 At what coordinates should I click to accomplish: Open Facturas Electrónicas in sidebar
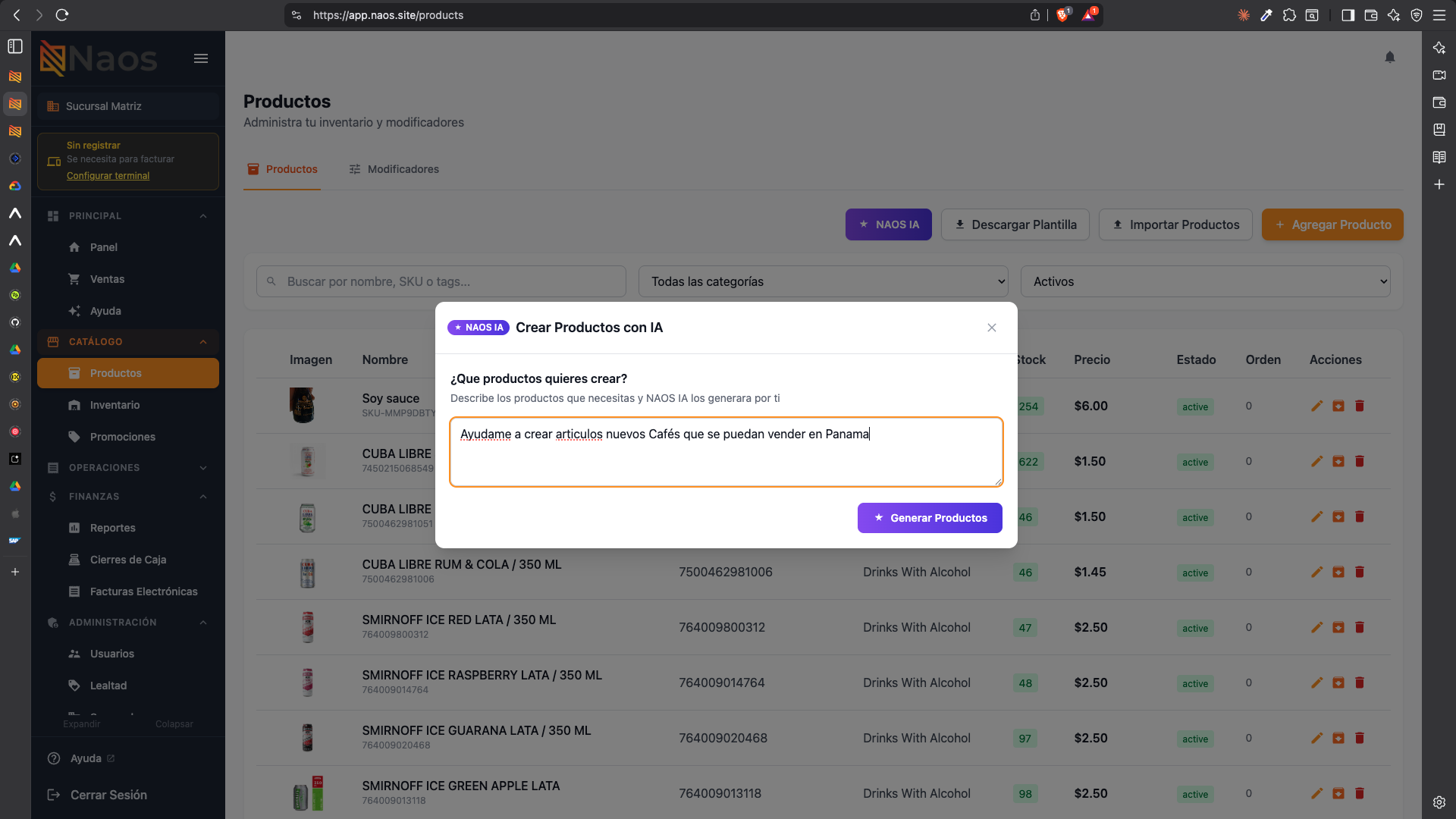(128, 591)
